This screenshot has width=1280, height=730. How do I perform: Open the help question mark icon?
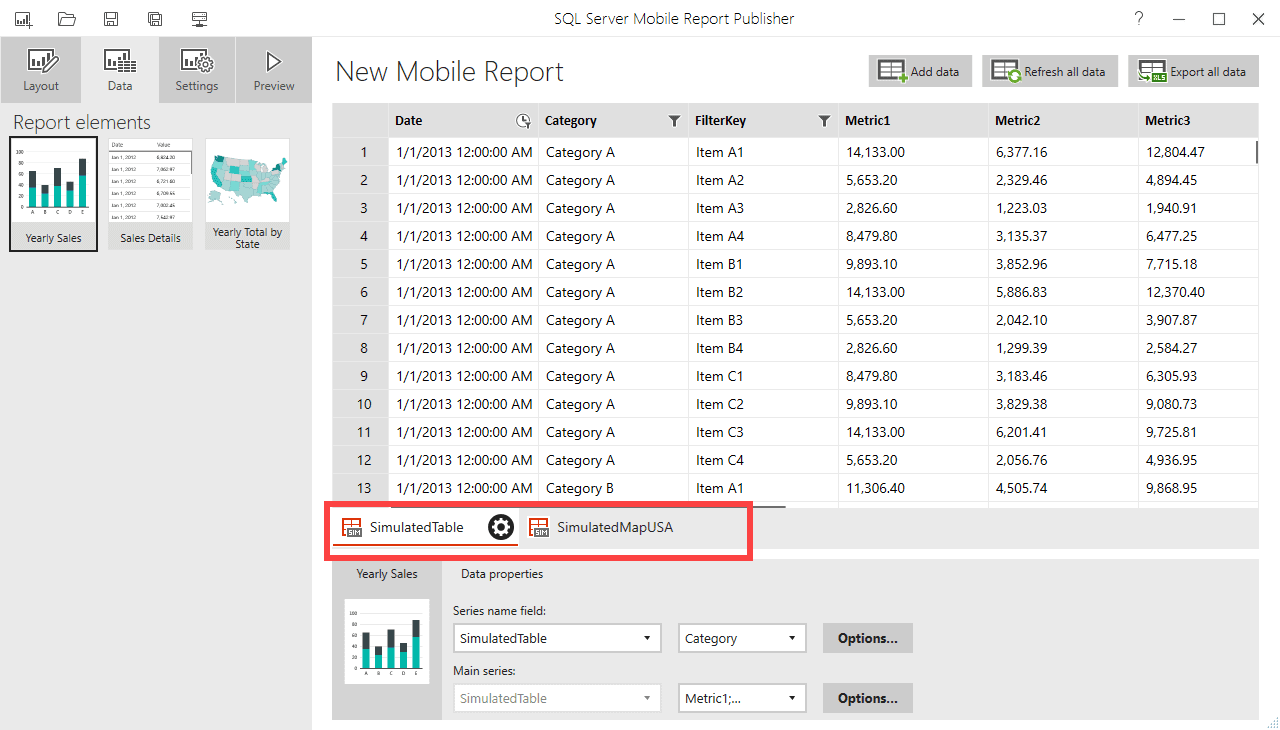pos(1139,18)
